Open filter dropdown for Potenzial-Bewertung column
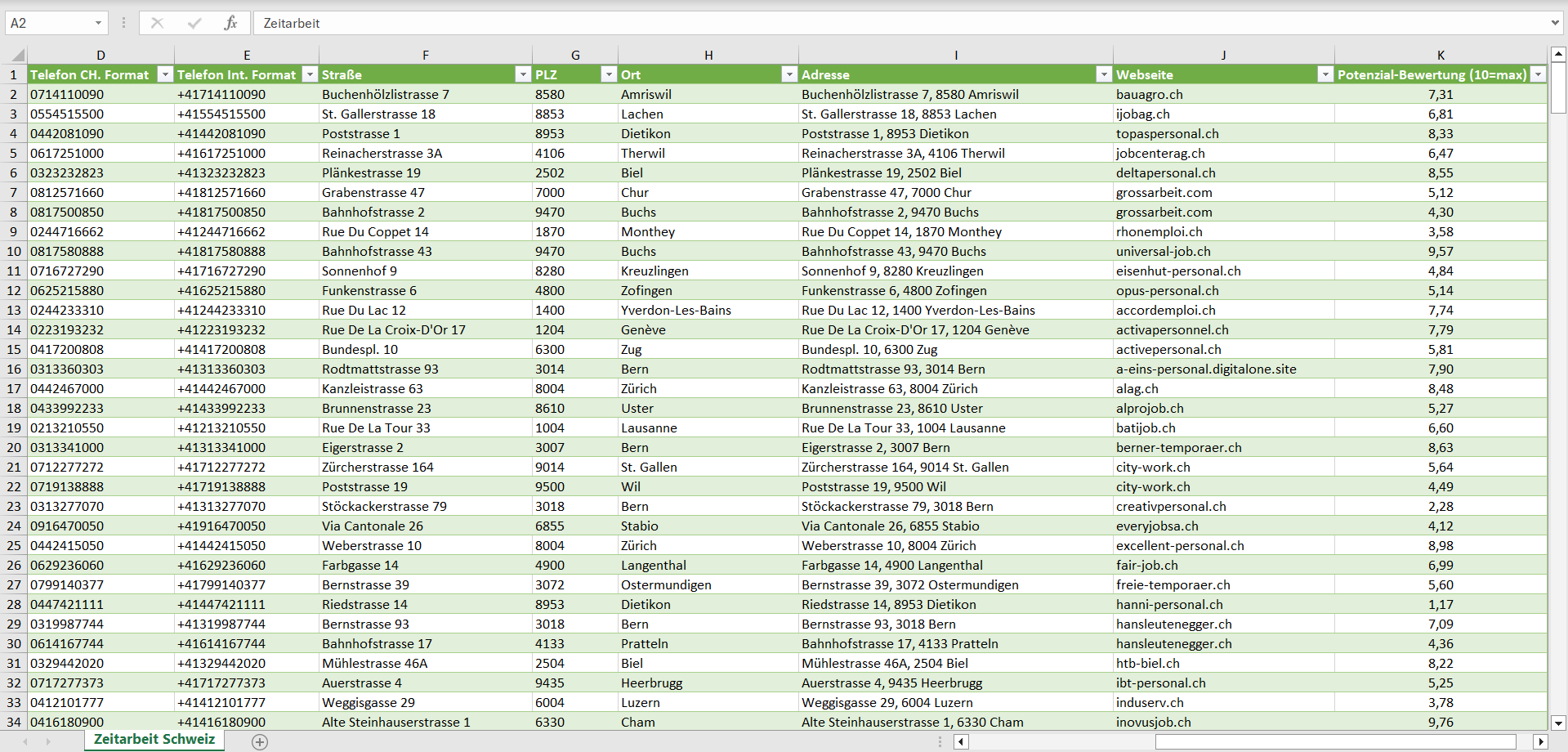The height and width of the screenshot is (752, 1568). coord(1538,74)
